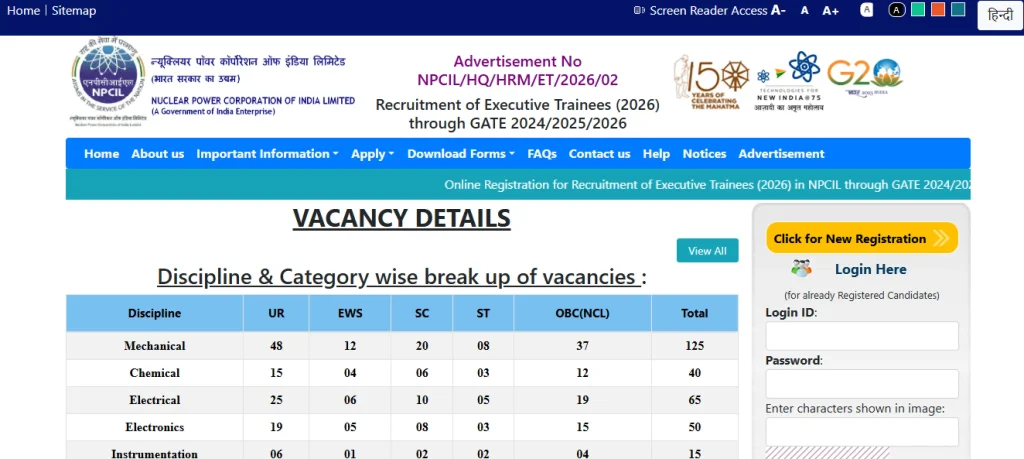This screenshot has width=1024, height=459.
Task: Click the Mechanical discipline cell
Action: pyautogui.click(x=155, y=346)
